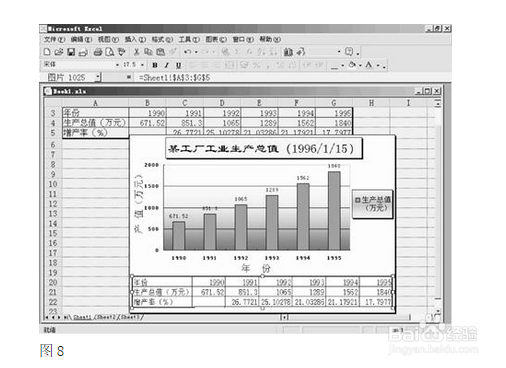This screenshot has height=368, width=506.
Task: Open the 文件 (File) menu
Action: (x=54, y=39)
